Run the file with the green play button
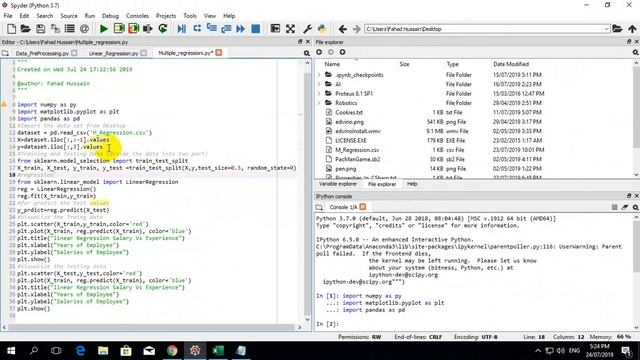 pos(104,29)
